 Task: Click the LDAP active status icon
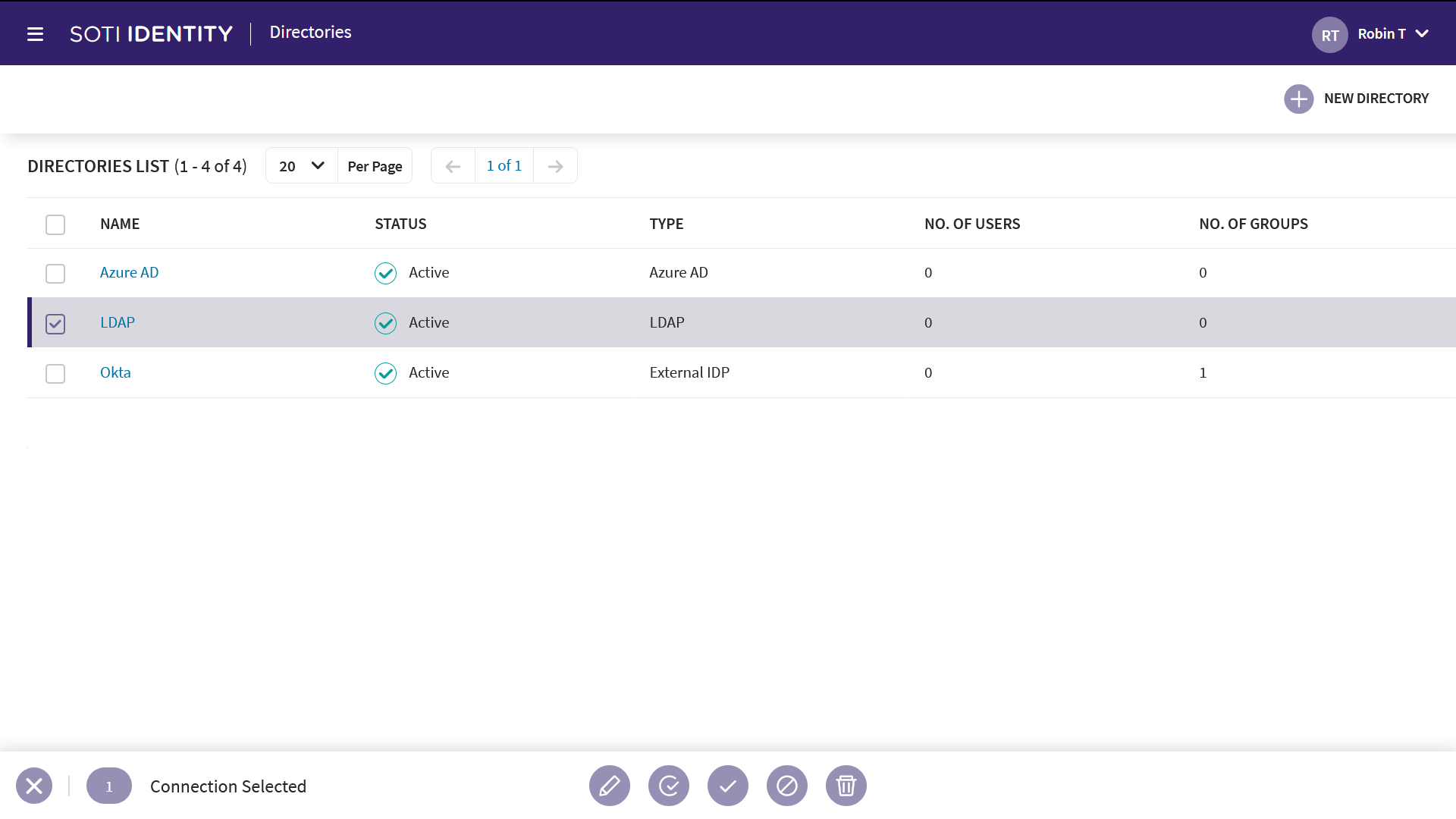click(x=385, y=323)
